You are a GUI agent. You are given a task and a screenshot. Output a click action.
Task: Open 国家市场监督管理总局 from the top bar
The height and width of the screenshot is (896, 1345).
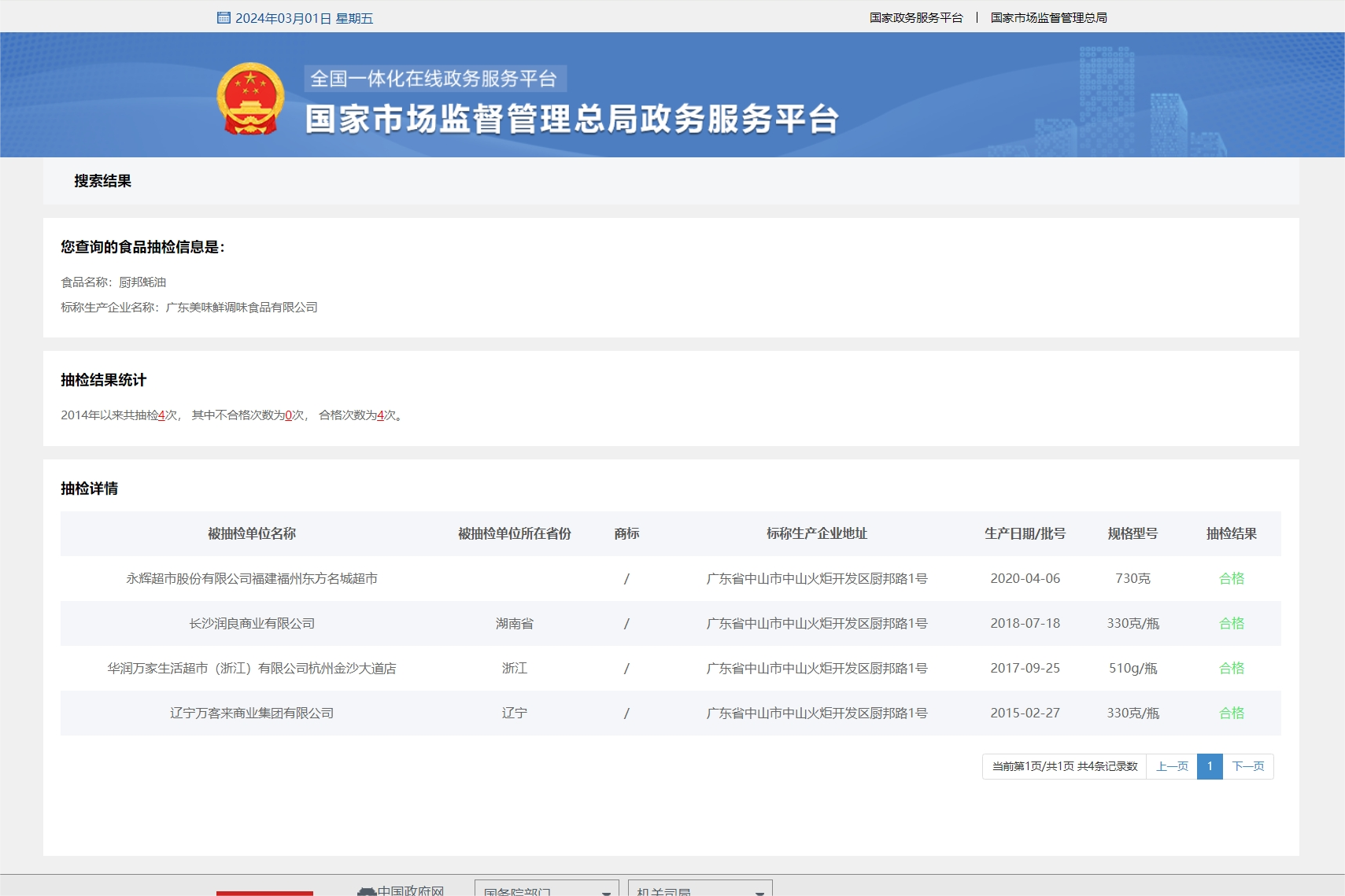pyautogui.click(x=1048, y=17)
